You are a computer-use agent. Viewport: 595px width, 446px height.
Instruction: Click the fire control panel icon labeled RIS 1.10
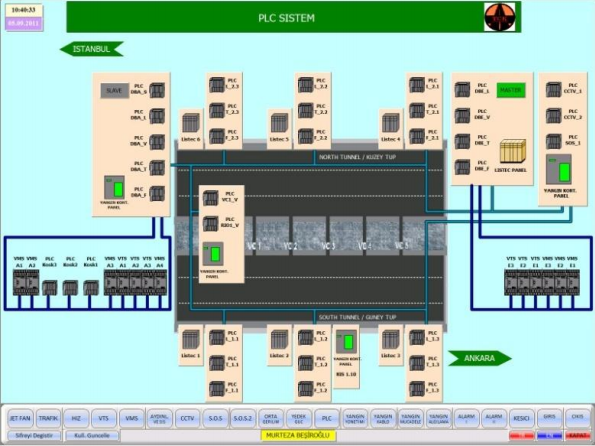(x=346, y=342)
